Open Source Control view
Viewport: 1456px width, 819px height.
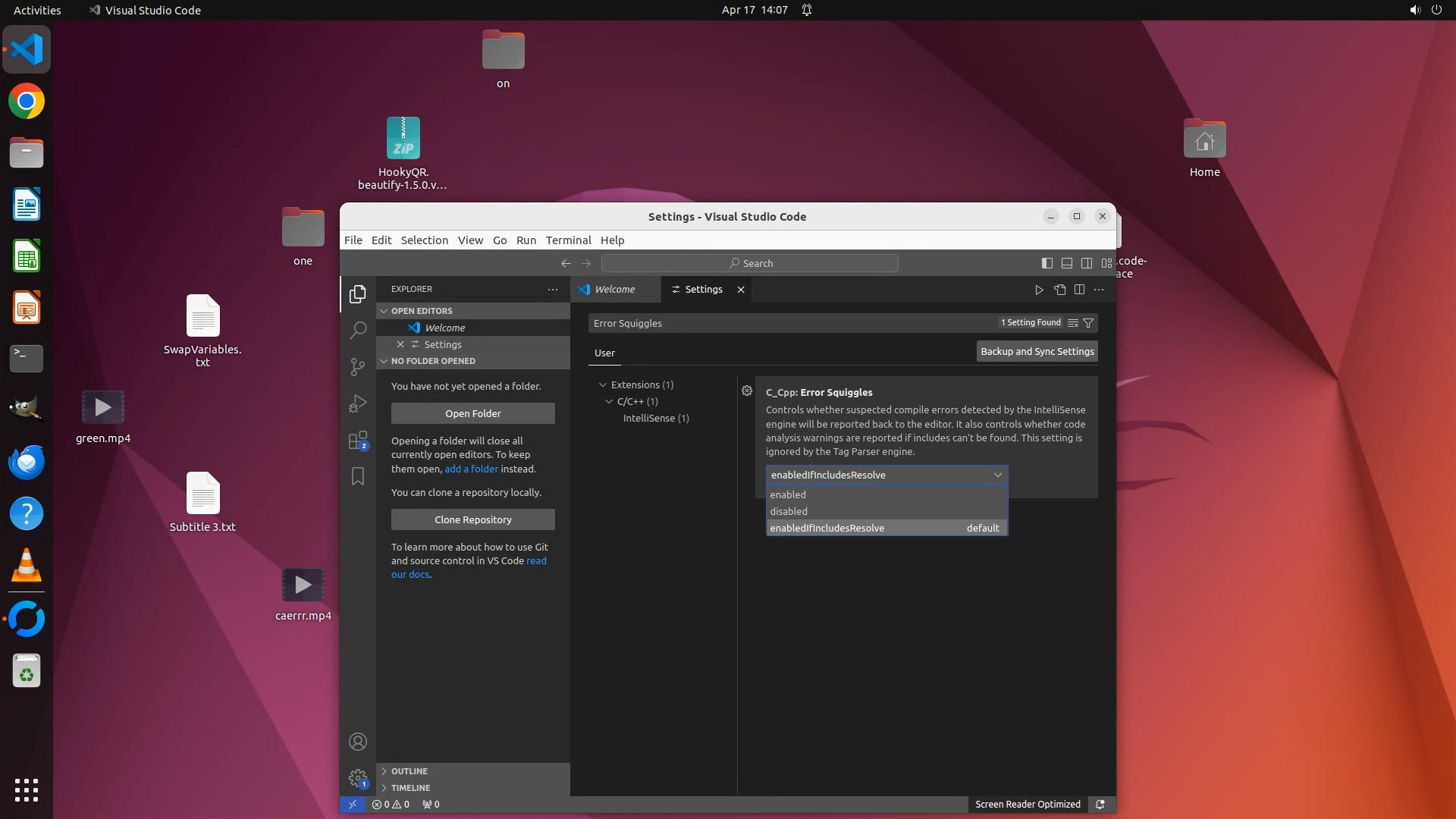(x=358, y=367)
